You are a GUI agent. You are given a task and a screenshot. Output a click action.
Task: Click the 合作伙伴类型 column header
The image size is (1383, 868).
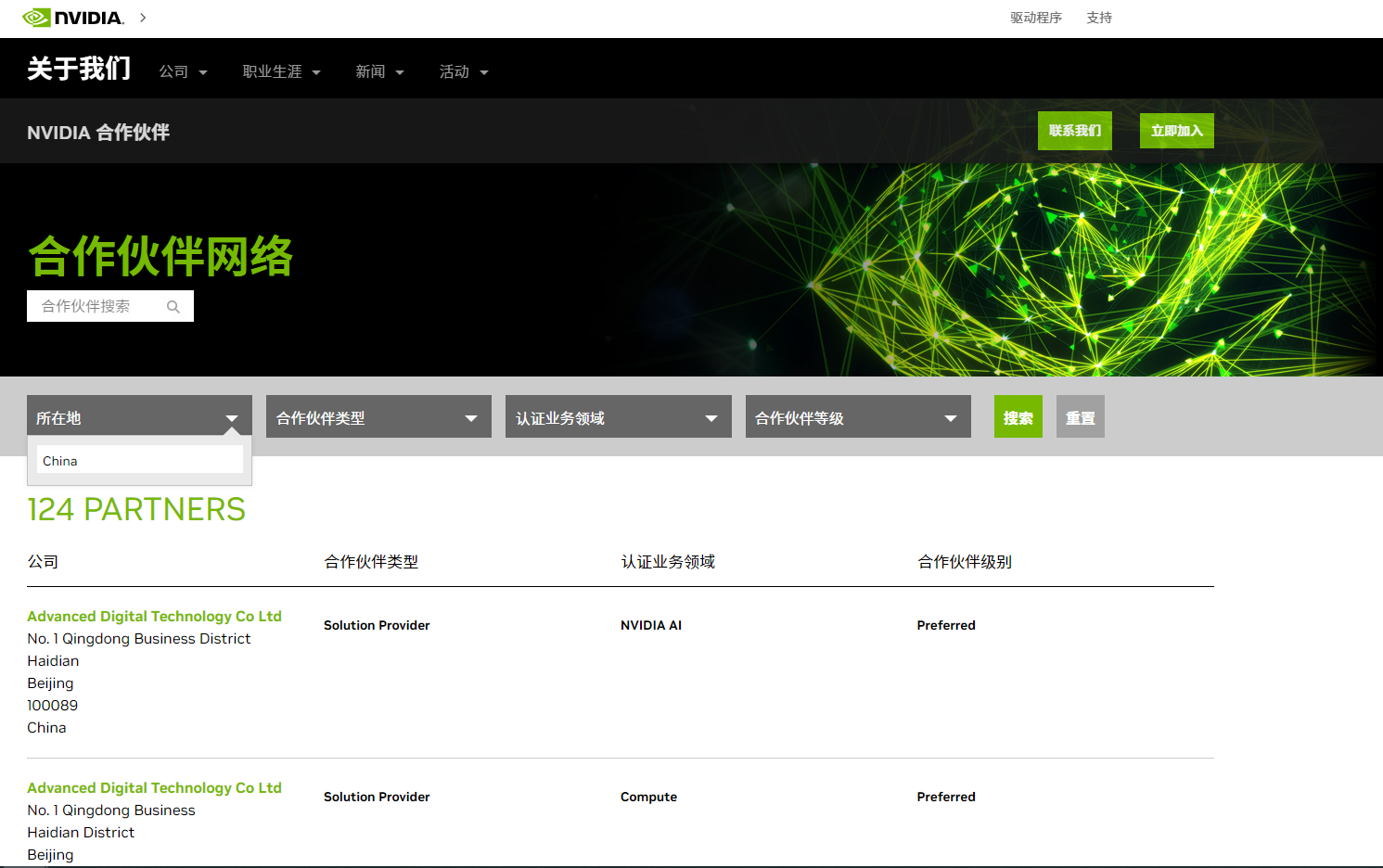(371, 562)
